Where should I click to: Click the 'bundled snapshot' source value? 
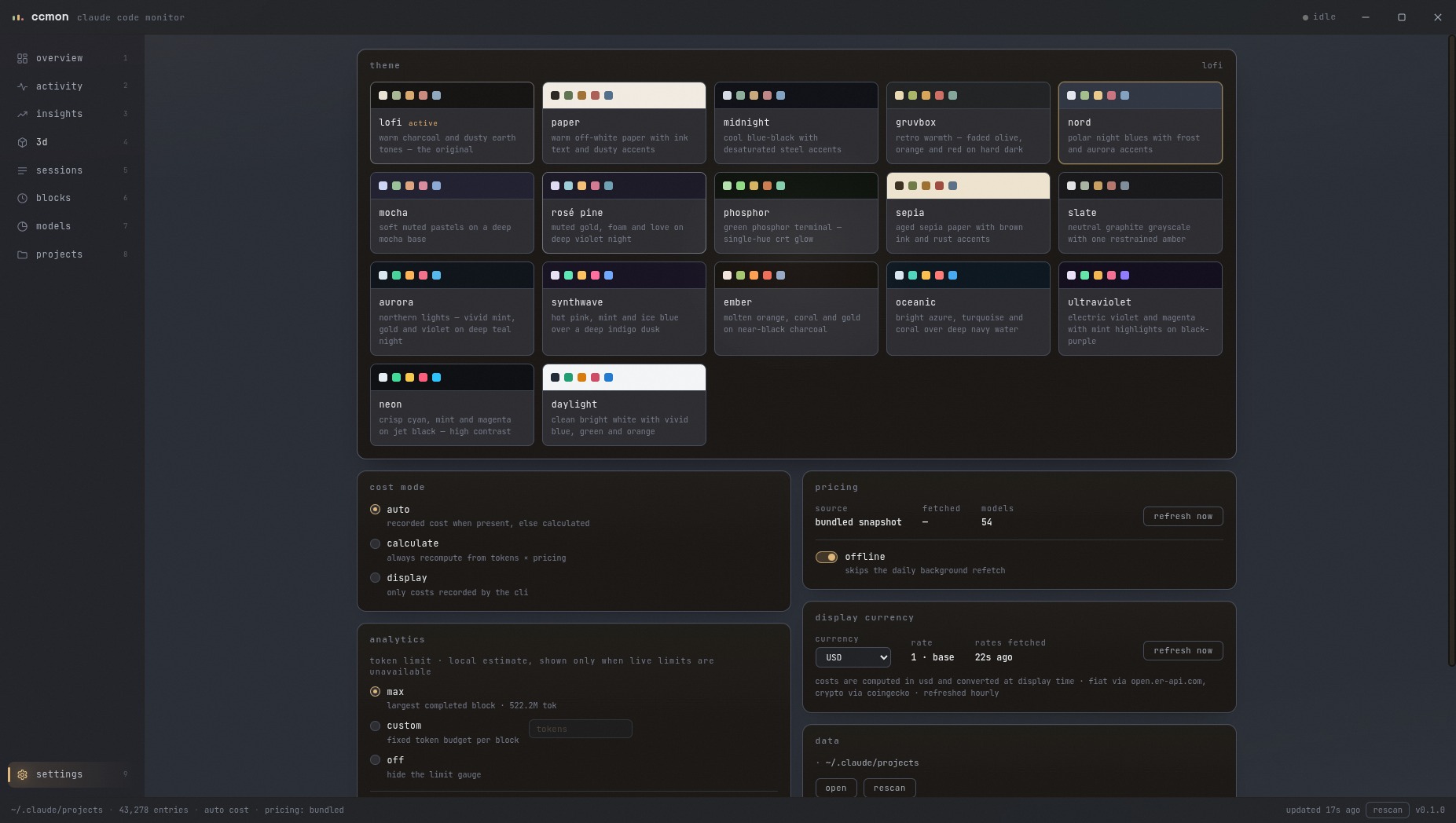click(858, 522)
